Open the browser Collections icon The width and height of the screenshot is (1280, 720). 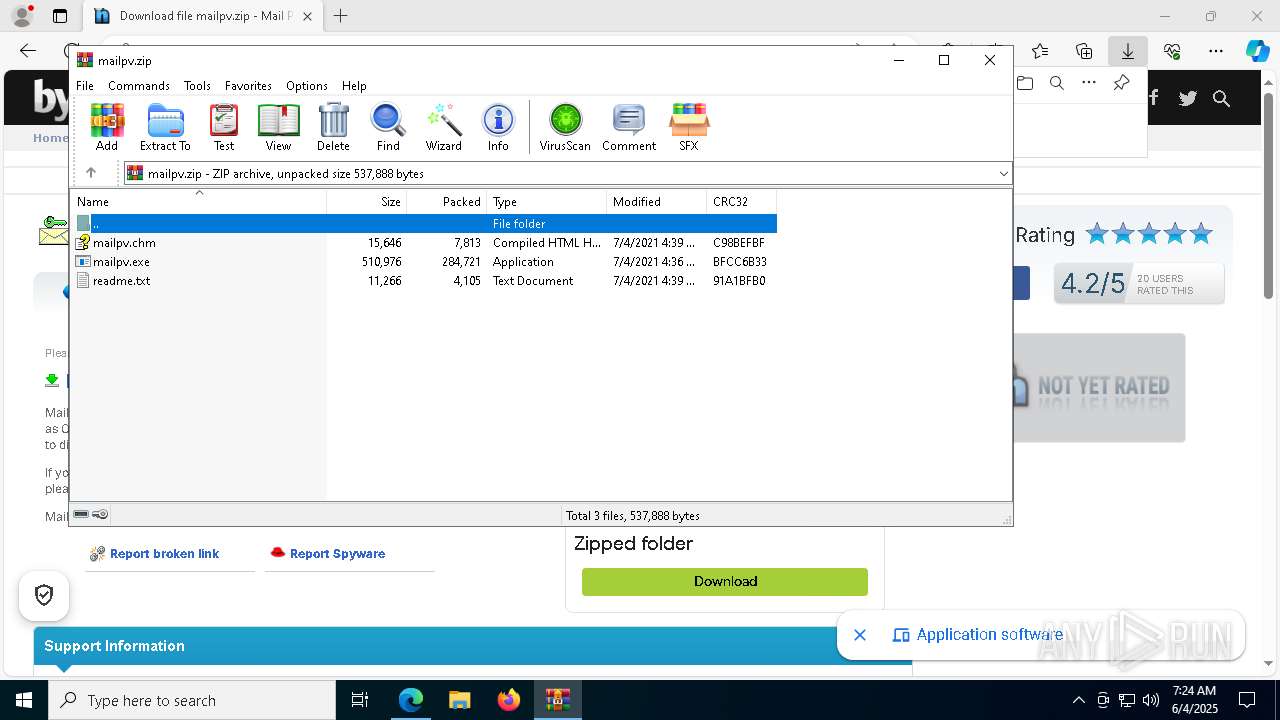(1084, 51)
